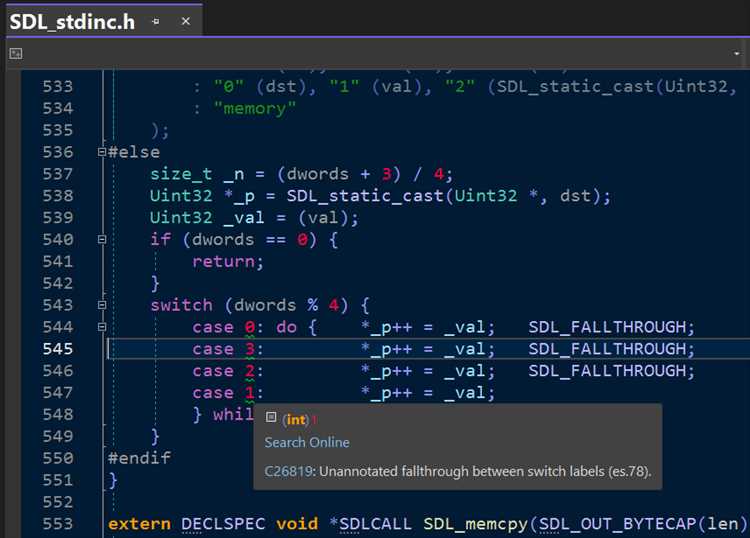This screenshot has height=538, width=750.
Task: Click #endif on line 550
Action: (139, 459)
